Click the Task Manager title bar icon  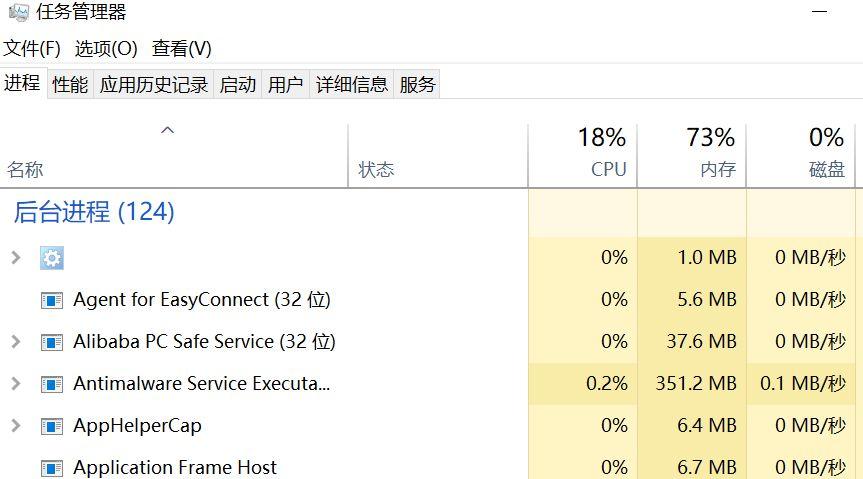click(19, 12)
